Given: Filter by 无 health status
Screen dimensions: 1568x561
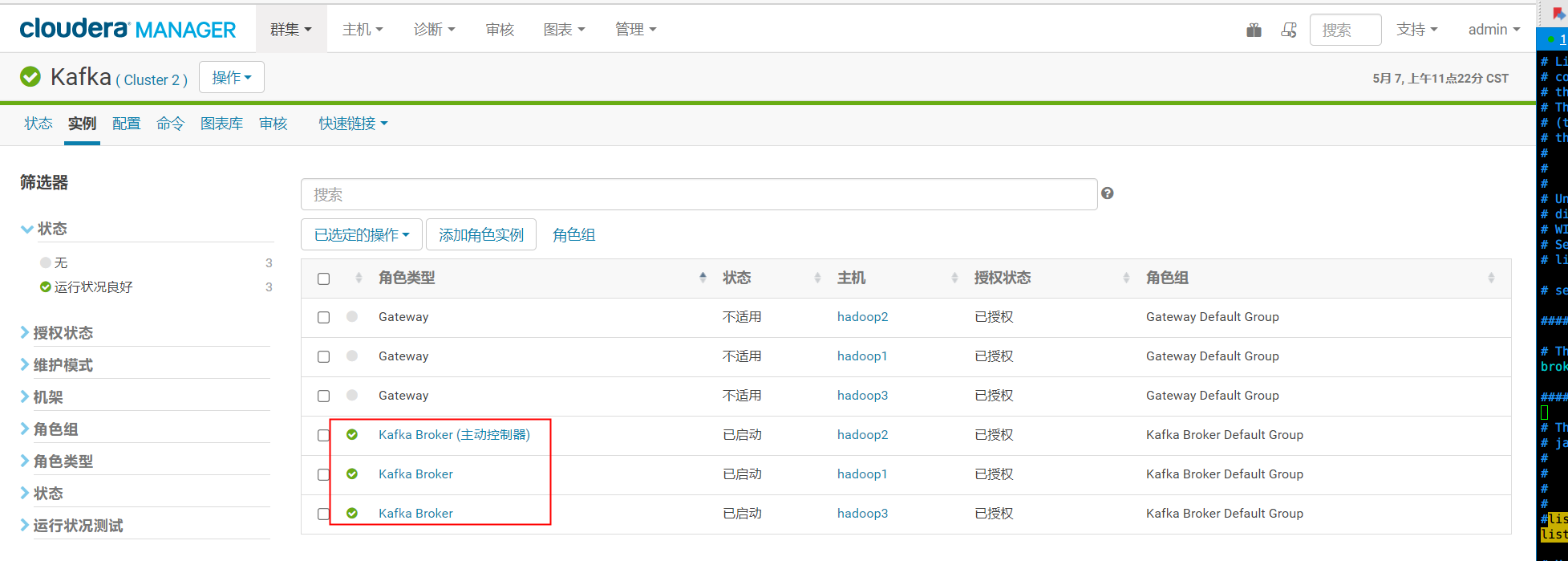Looking at the screenshot, I should coord(60,262).
